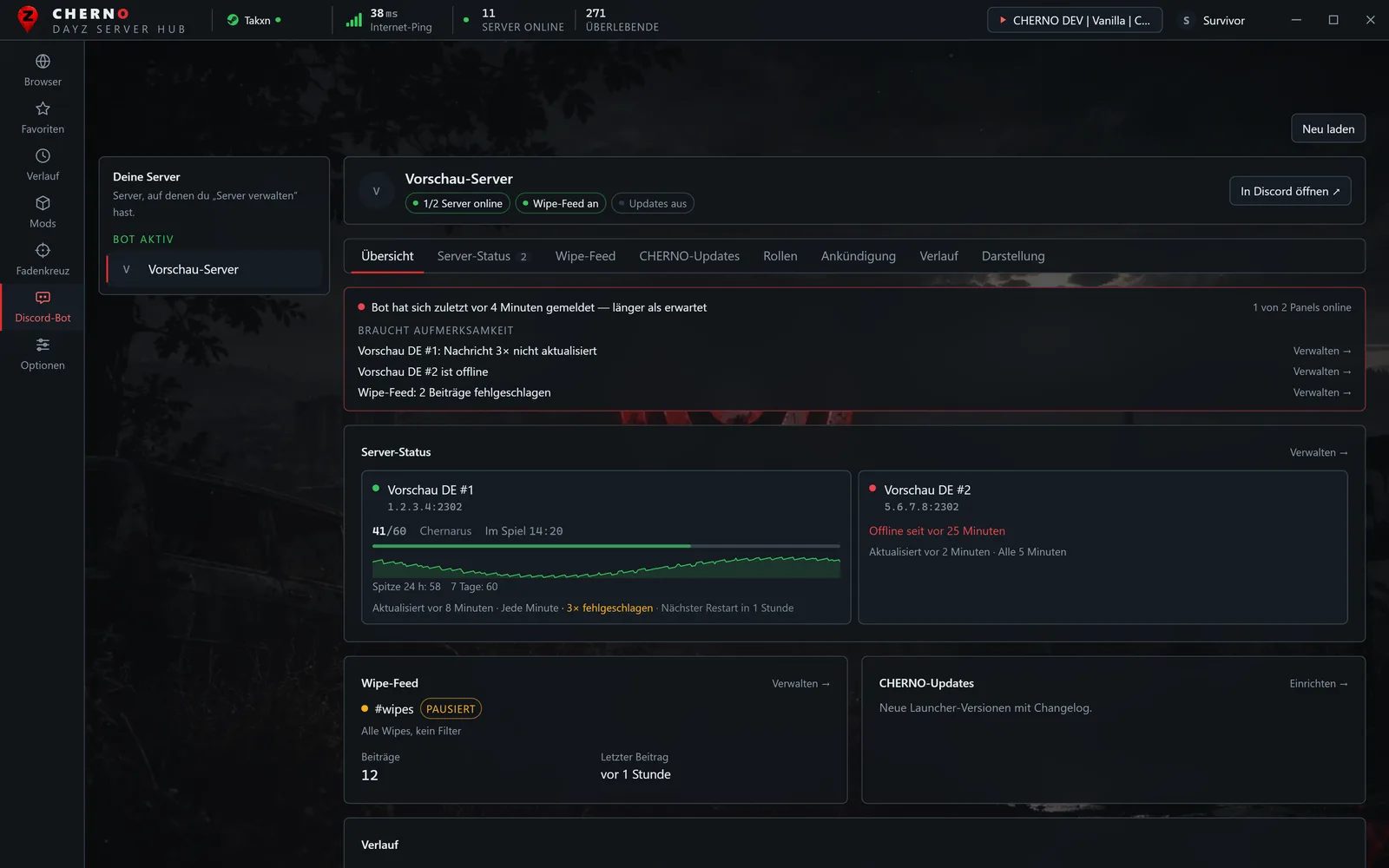The width and height of the screenshot is (1389, 868).
Task: Click Verwalten in Server-Status panel header
Action: pos(1319,452)
